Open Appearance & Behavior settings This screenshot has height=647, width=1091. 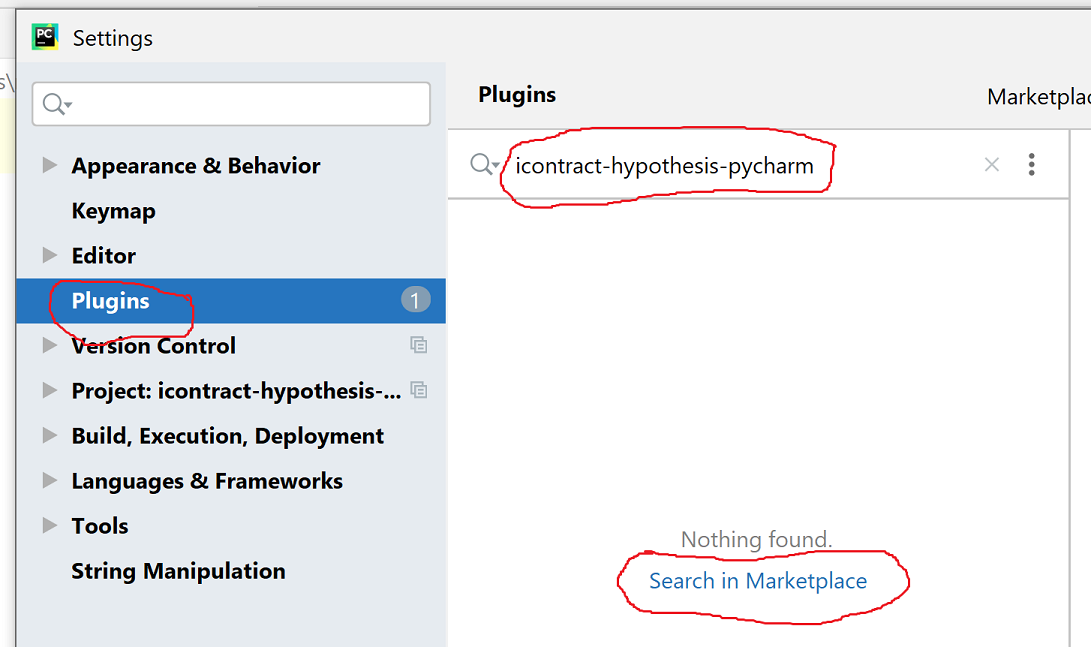pyautogui.click(x=196, y=166)
